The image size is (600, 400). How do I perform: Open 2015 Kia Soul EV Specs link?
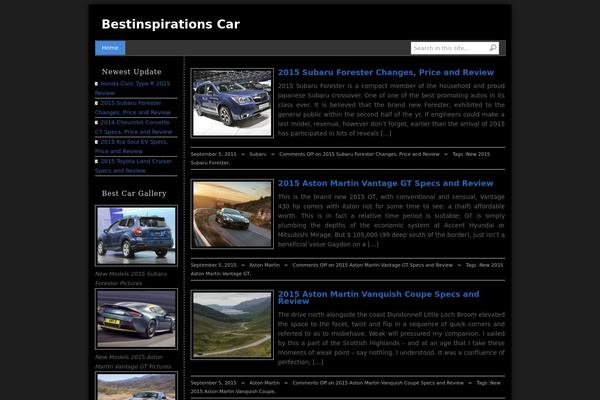tap(131, 147)
